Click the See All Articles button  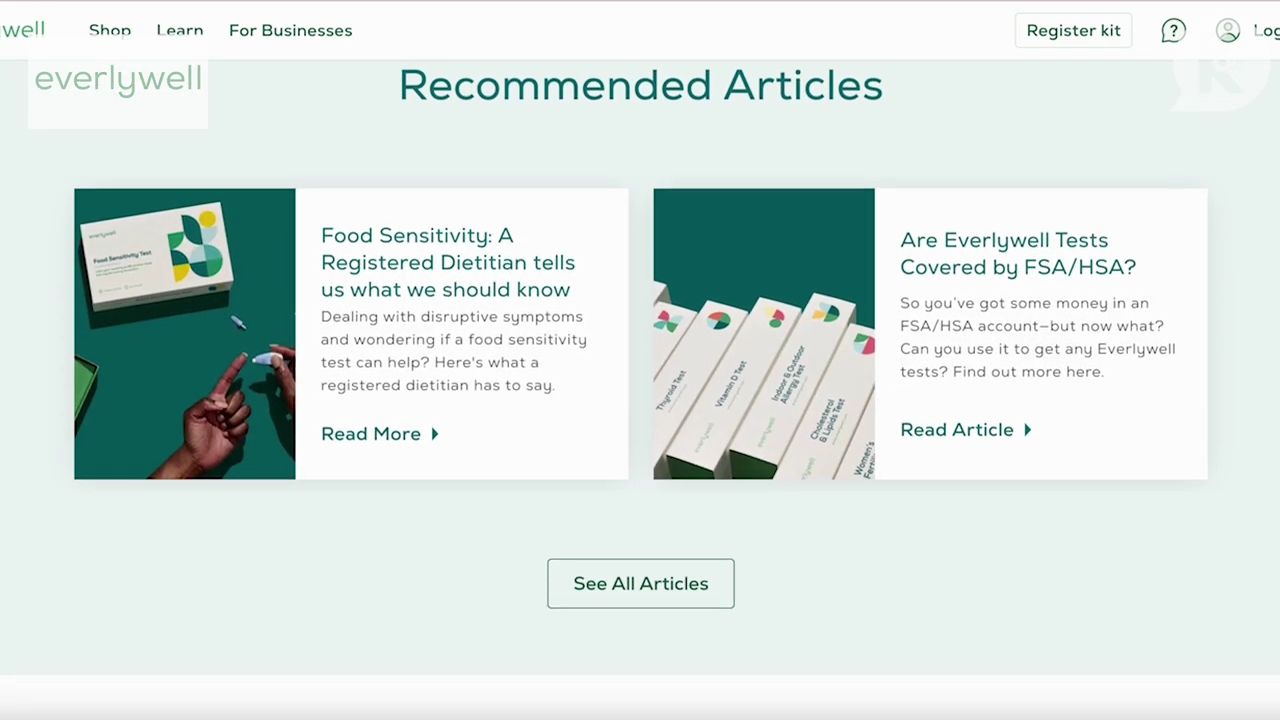(641, 583)
